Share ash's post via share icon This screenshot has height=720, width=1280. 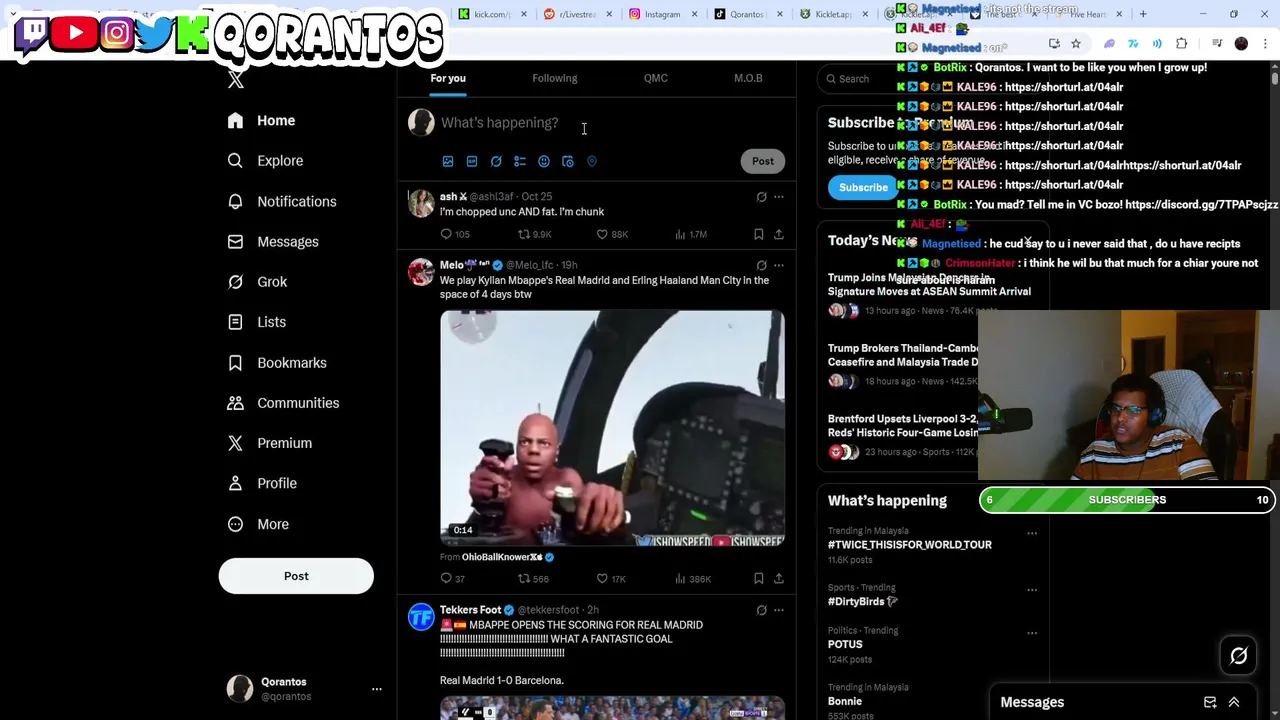pyautogui.click(x=779, y=234)
